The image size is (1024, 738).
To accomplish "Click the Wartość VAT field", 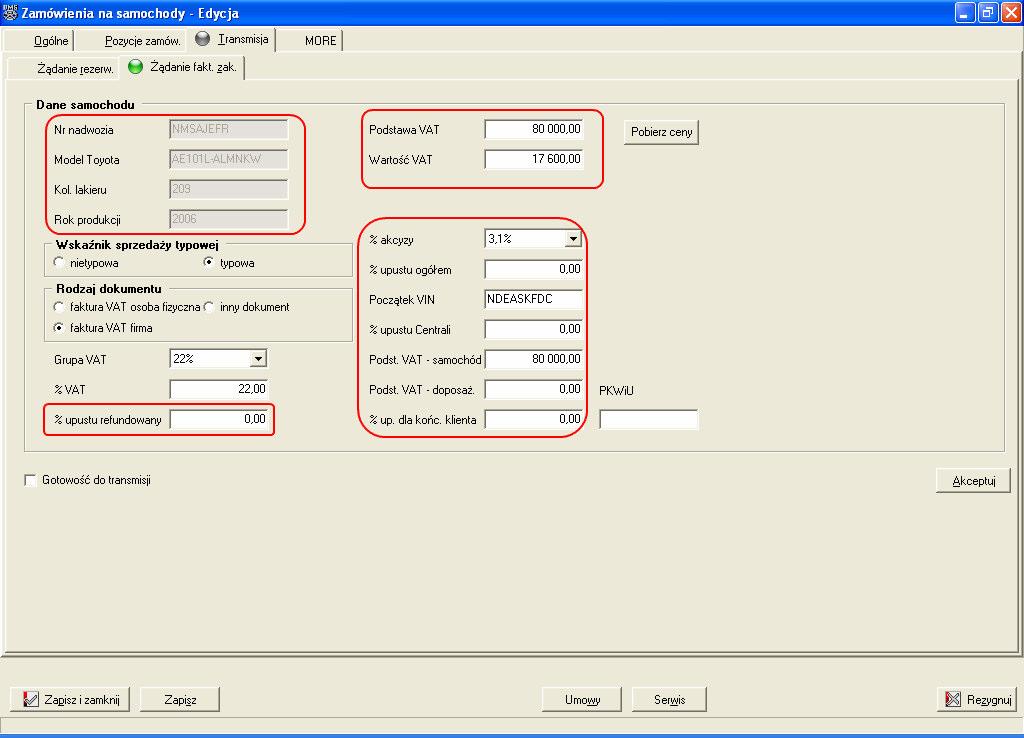I will pyautogui.click(x=534, y=159).
